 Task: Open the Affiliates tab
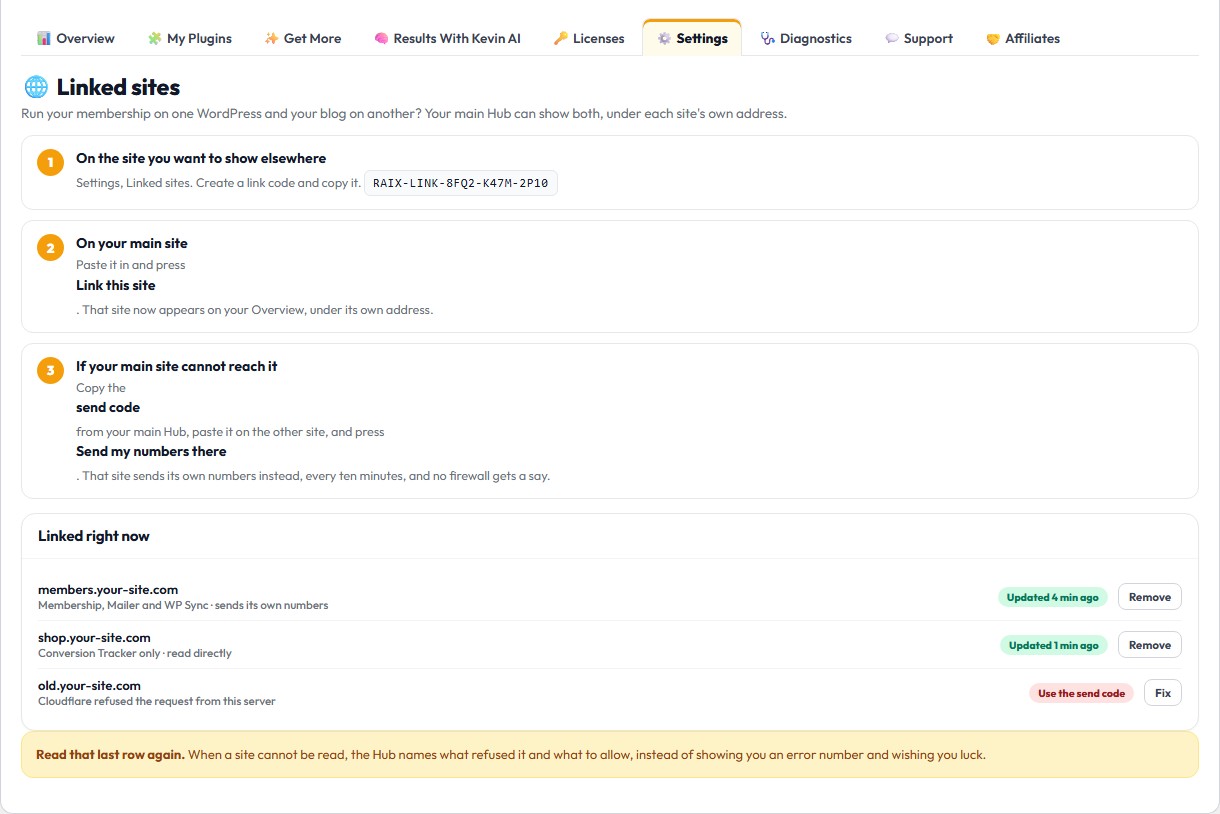(1023, 38)
